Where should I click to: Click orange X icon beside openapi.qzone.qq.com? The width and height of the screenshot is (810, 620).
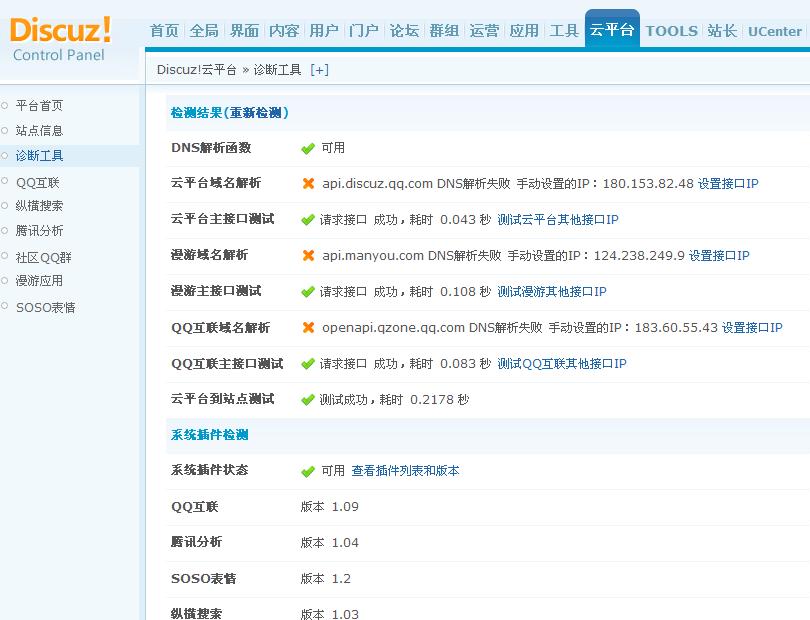point(308,328)
